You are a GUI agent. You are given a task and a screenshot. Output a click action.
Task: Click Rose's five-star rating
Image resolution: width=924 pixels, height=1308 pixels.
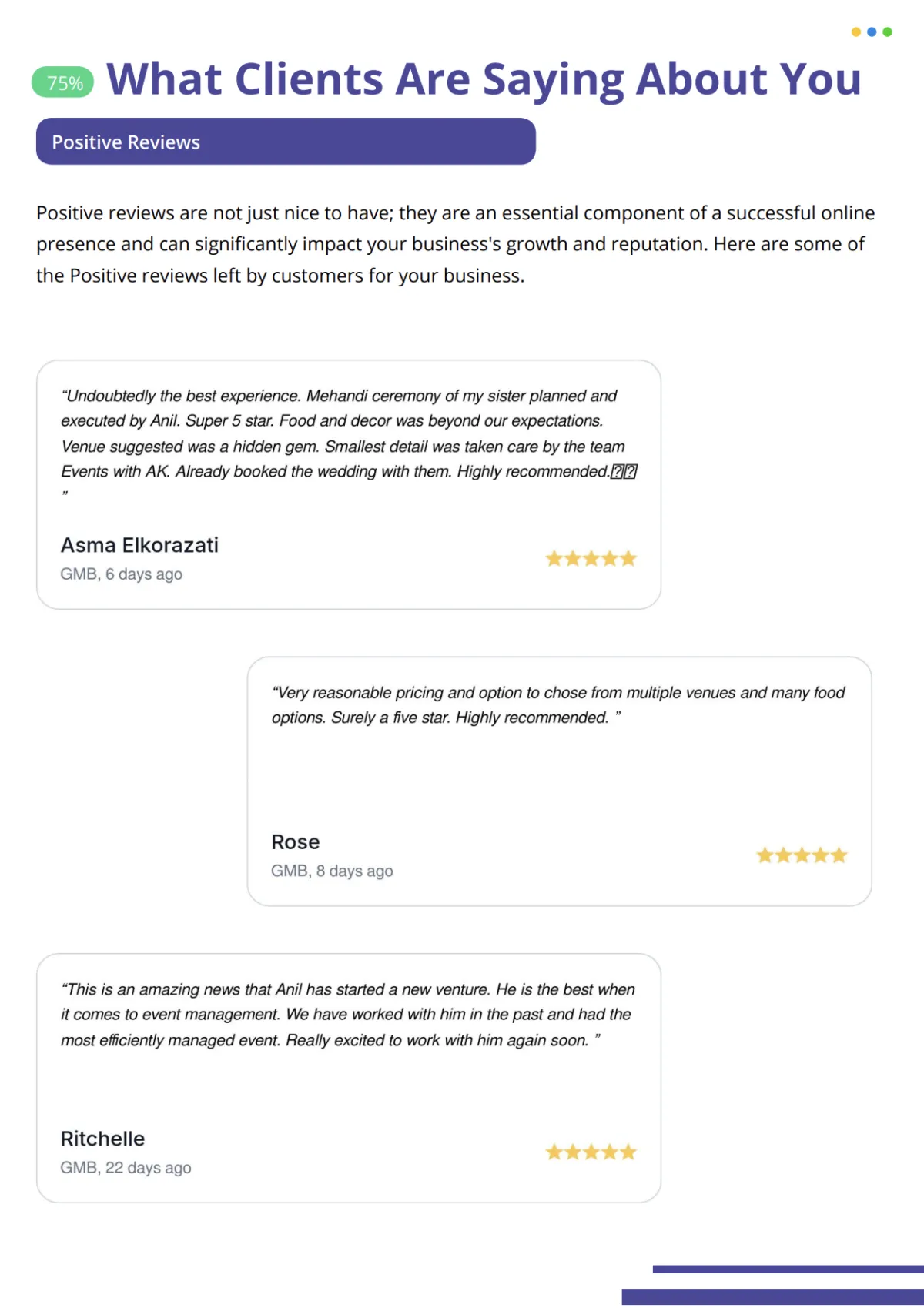point(802,855)
